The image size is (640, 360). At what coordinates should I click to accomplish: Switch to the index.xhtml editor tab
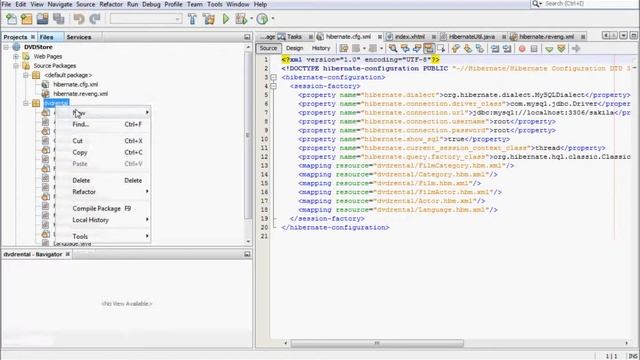pos(409,37)
